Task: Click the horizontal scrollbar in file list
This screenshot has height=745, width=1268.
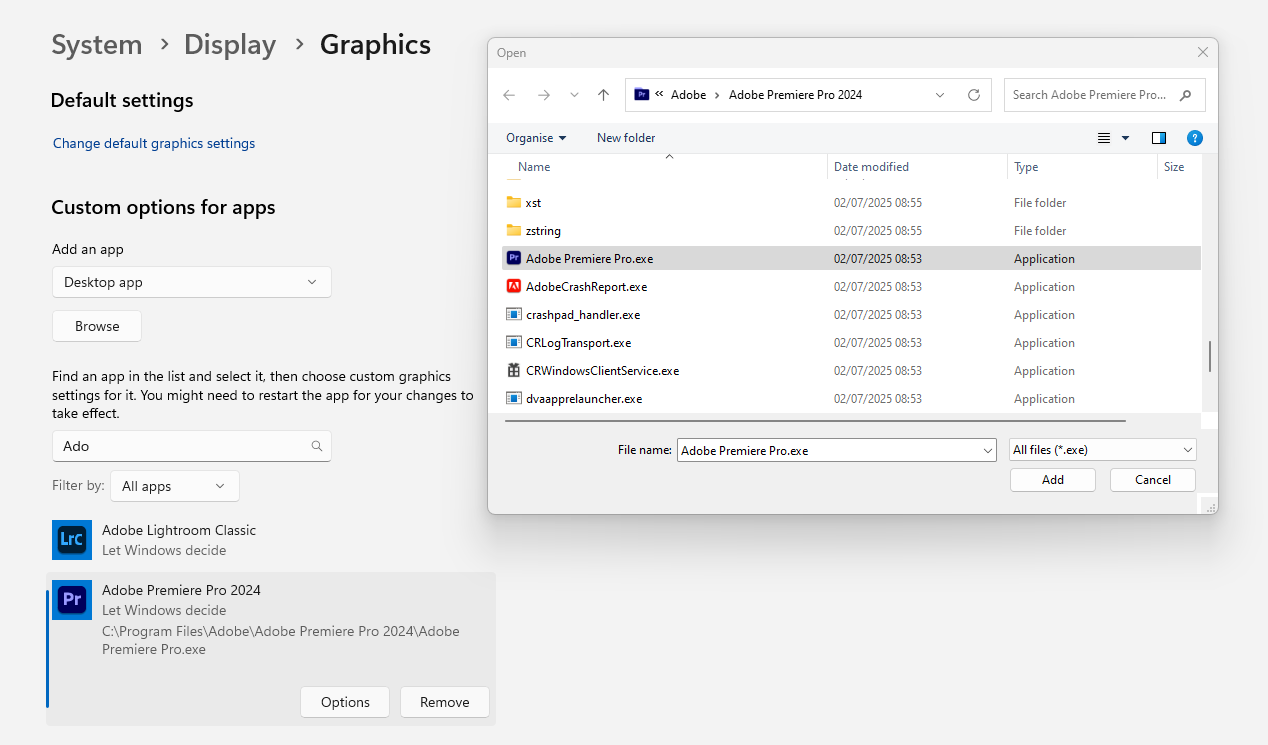Action: [815, 421]
